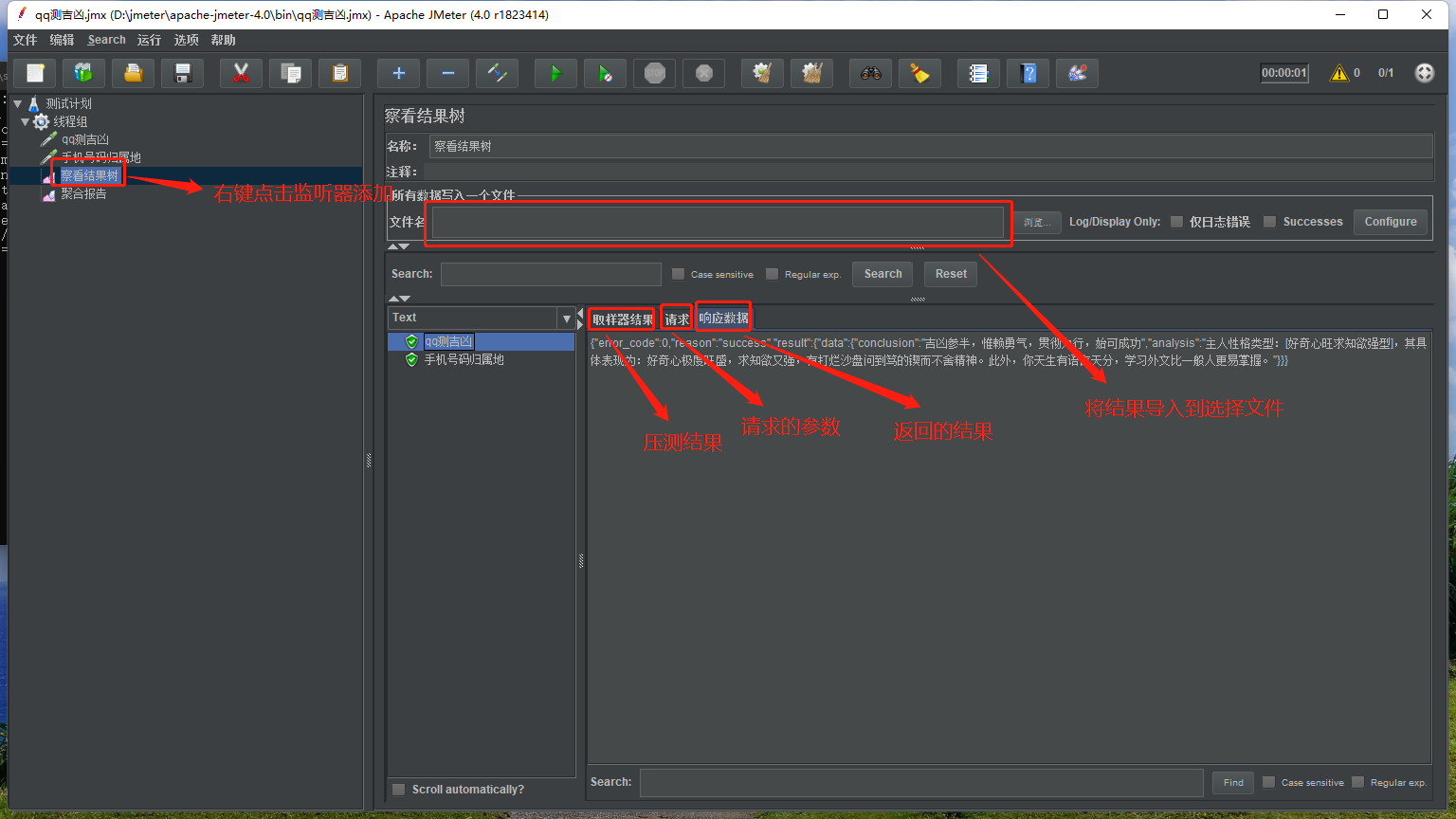The image size is (1456, 819).
Task: Select 聚合报告 in the test plan tree
Action: [x=83, y=193]
